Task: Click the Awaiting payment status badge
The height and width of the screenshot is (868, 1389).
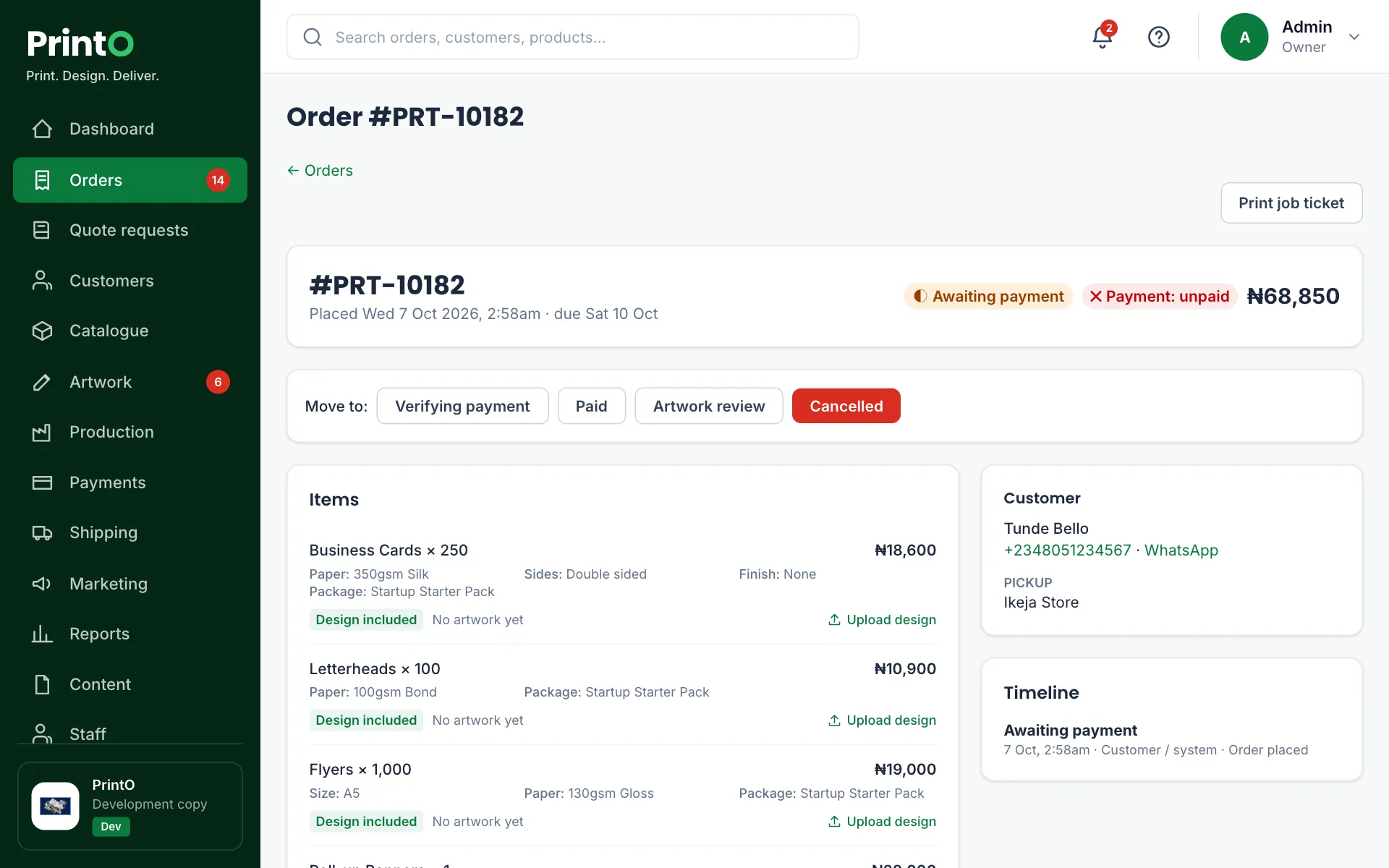Action: [x=988, y=297]
